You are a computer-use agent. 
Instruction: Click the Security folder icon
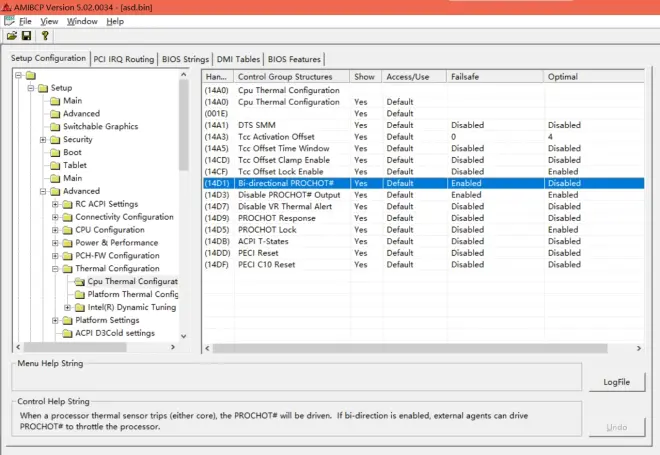(55, 140)
